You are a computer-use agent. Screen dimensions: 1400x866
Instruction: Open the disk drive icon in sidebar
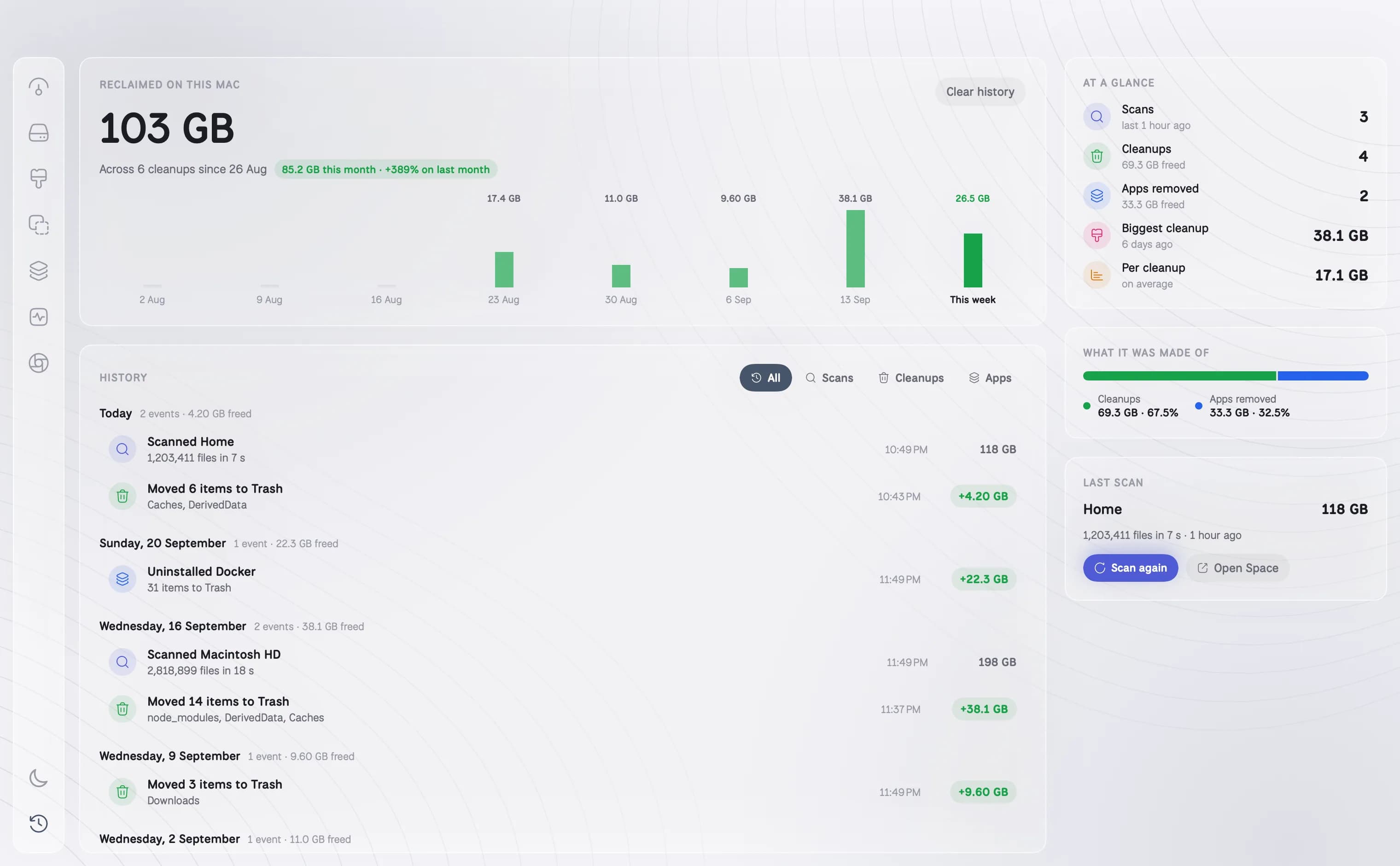point(38,133)
